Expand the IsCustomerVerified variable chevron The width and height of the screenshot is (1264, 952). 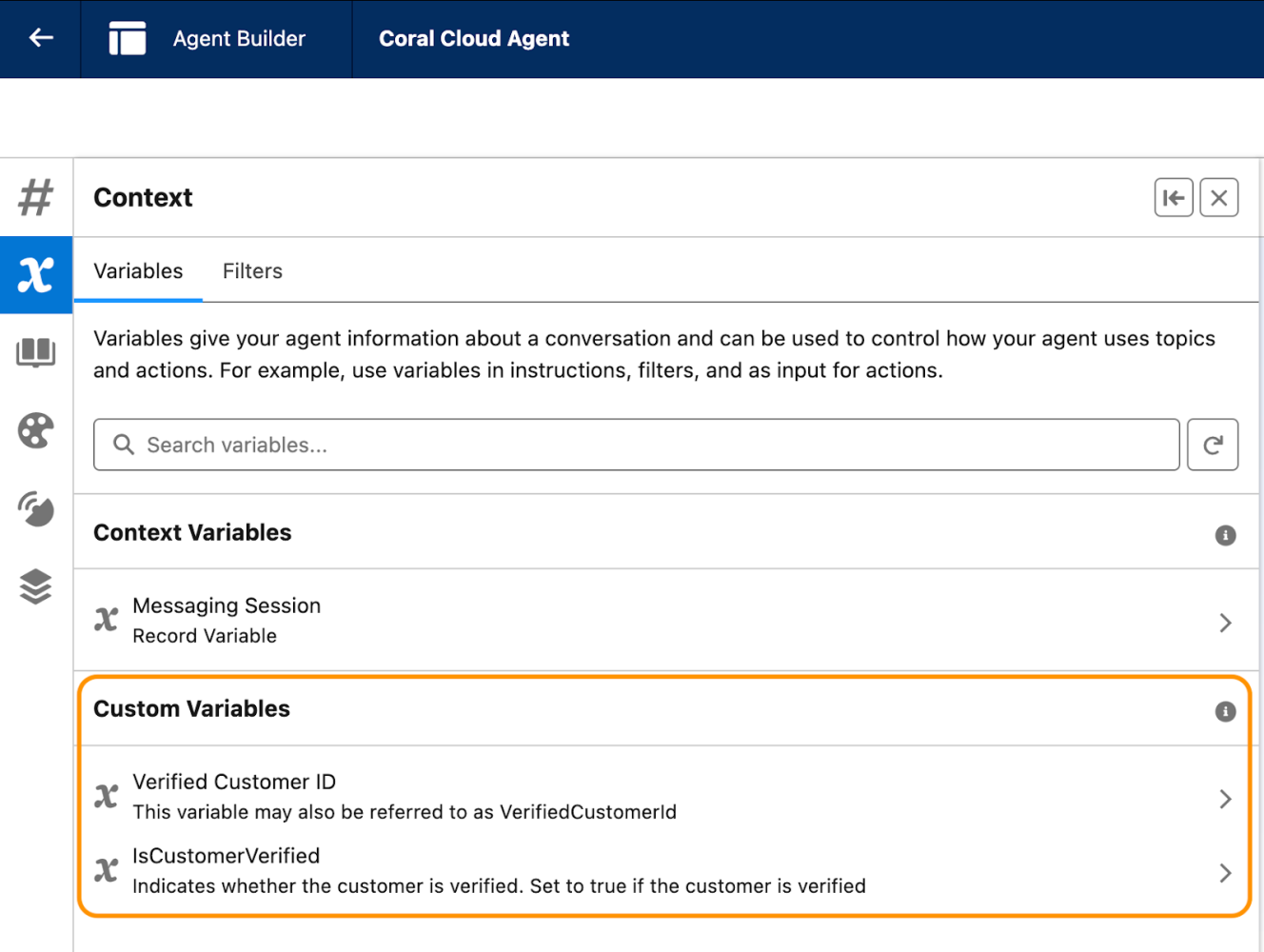[x=1225, y=873]
